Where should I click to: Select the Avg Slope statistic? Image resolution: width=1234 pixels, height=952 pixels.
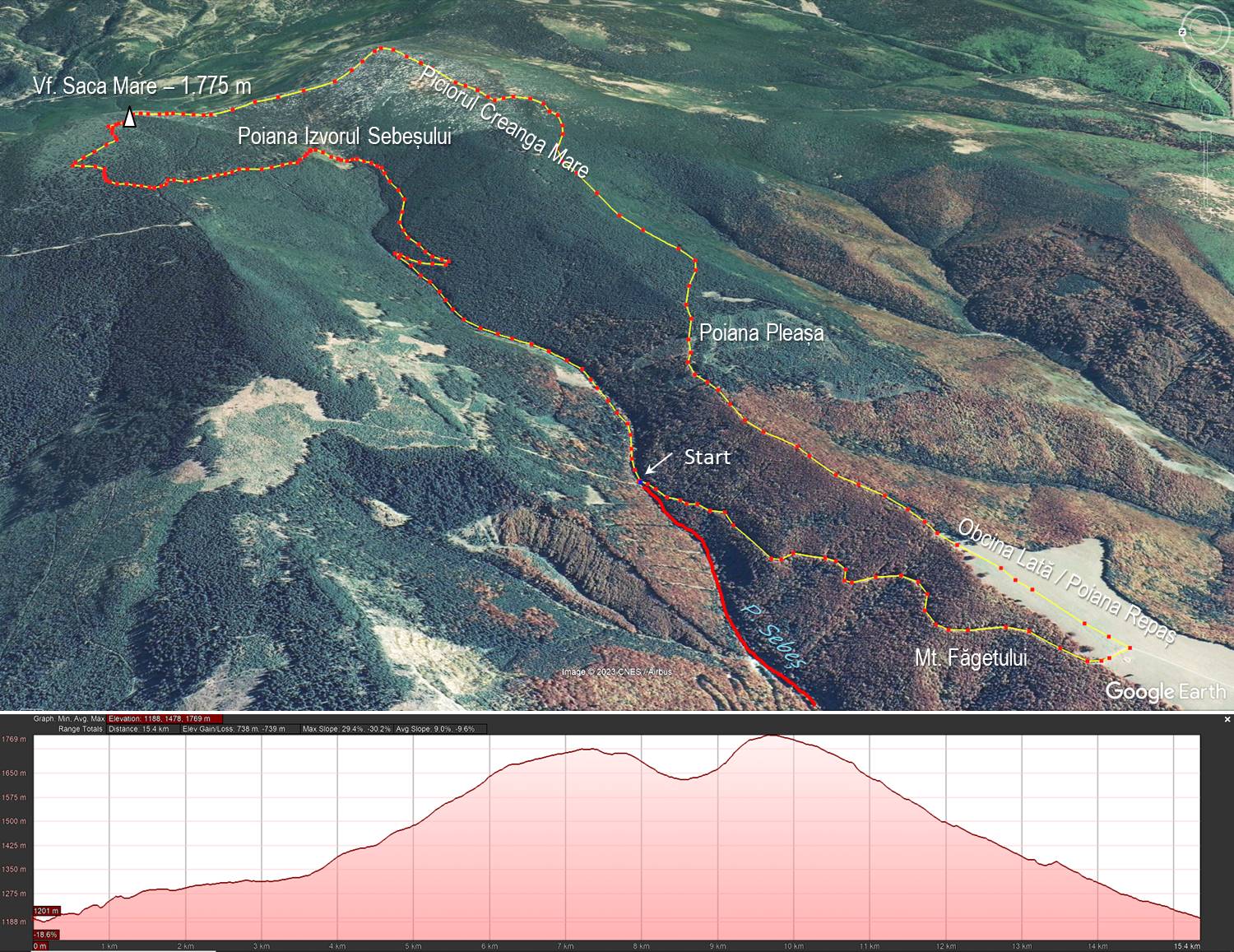pos(434,729)
